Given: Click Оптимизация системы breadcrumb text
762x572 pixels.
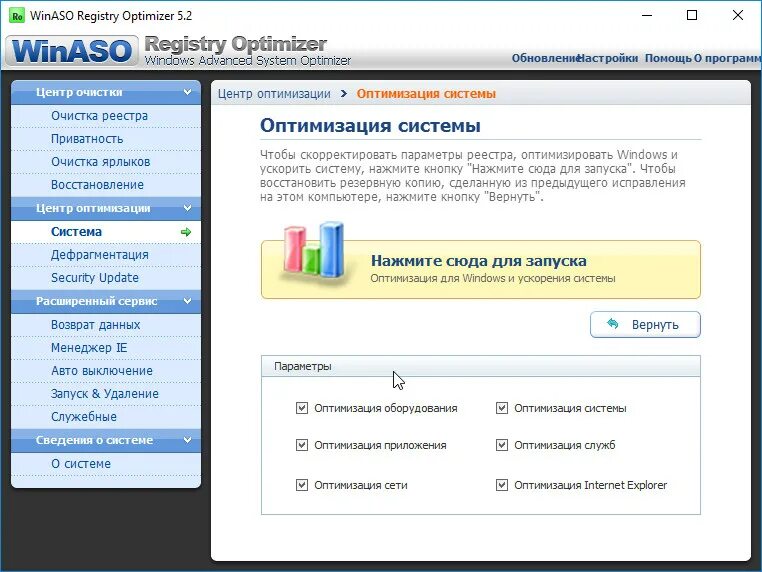Looking at the screenshot, I should 426,93.
